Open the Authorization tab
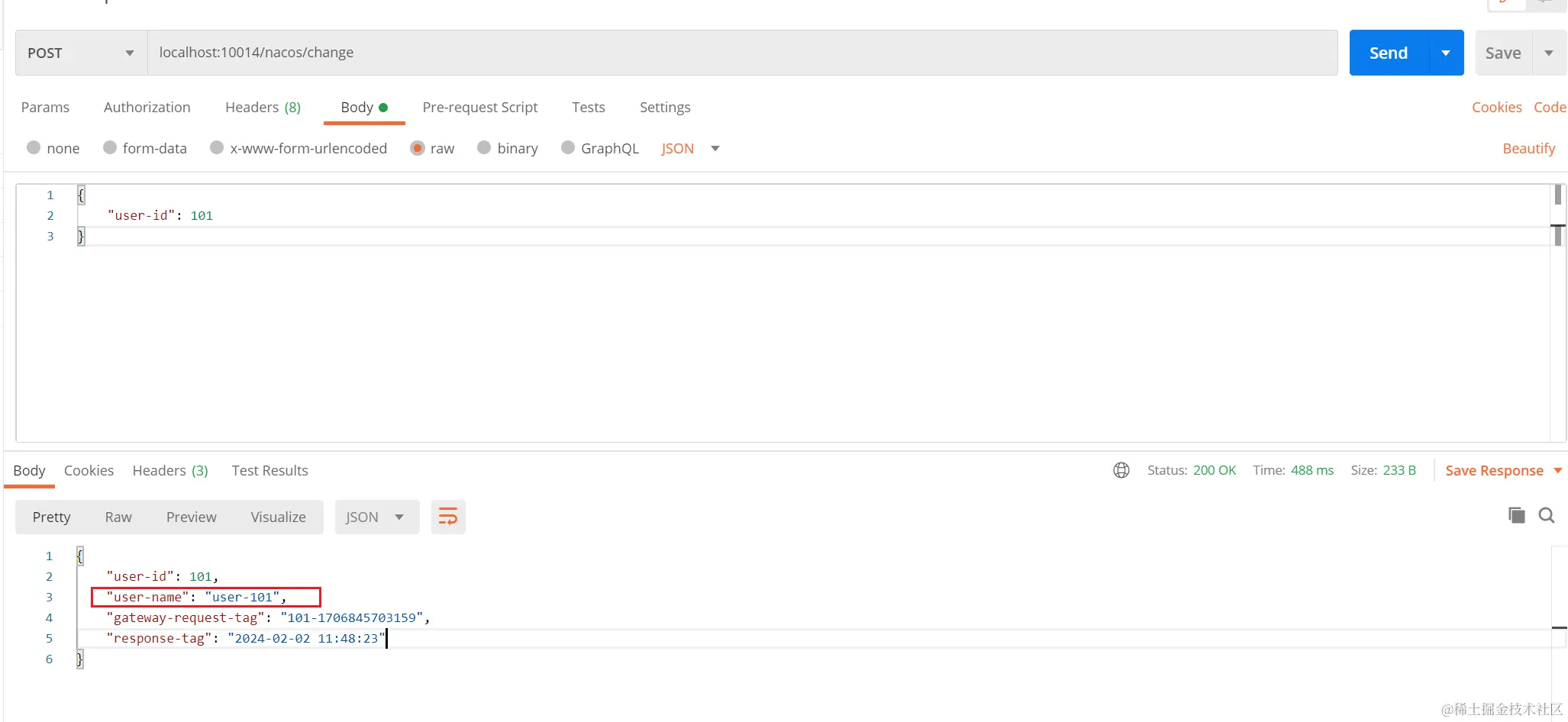 (x=147, y=107)
